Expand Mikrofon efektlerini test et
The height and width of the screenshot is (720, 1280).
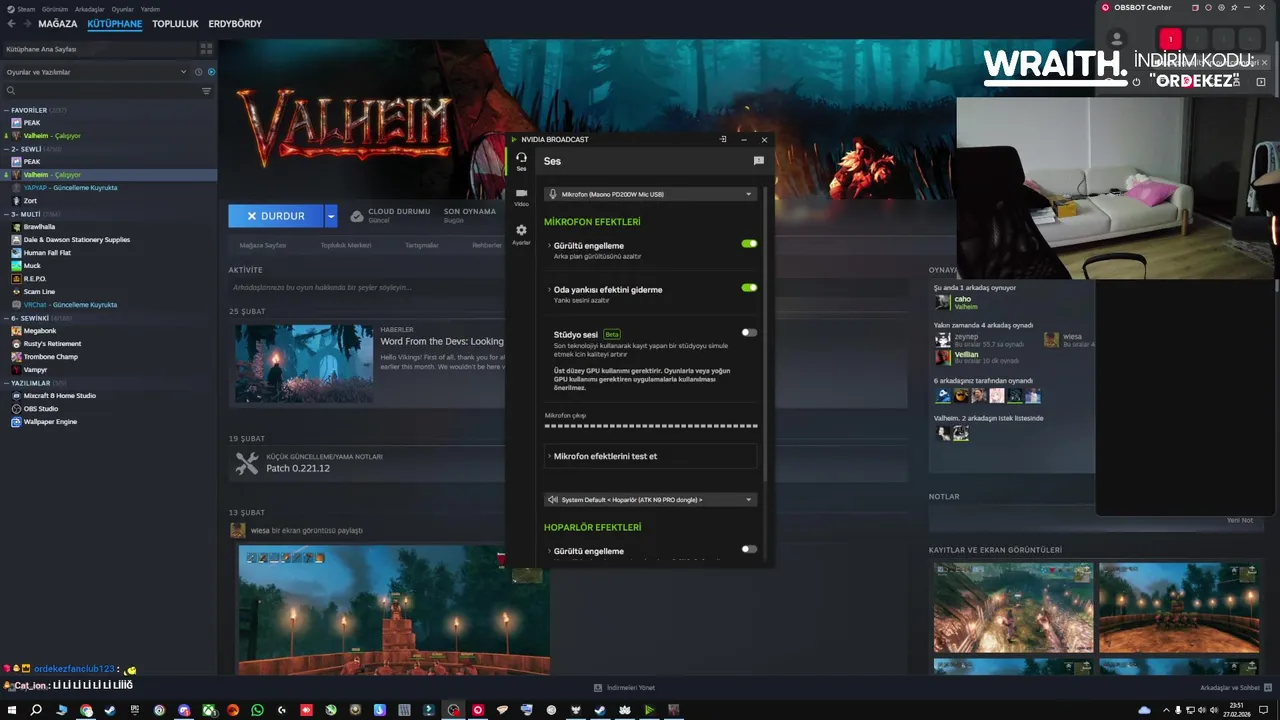click(x=650, y=456)
